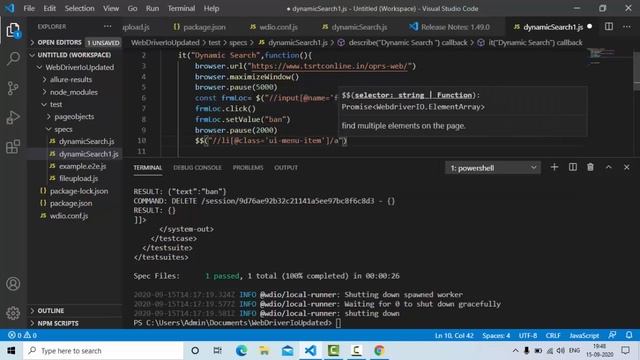Kill terminal with trash icon
The height and width of the screenshot is (360, 640).
[590, 167]
